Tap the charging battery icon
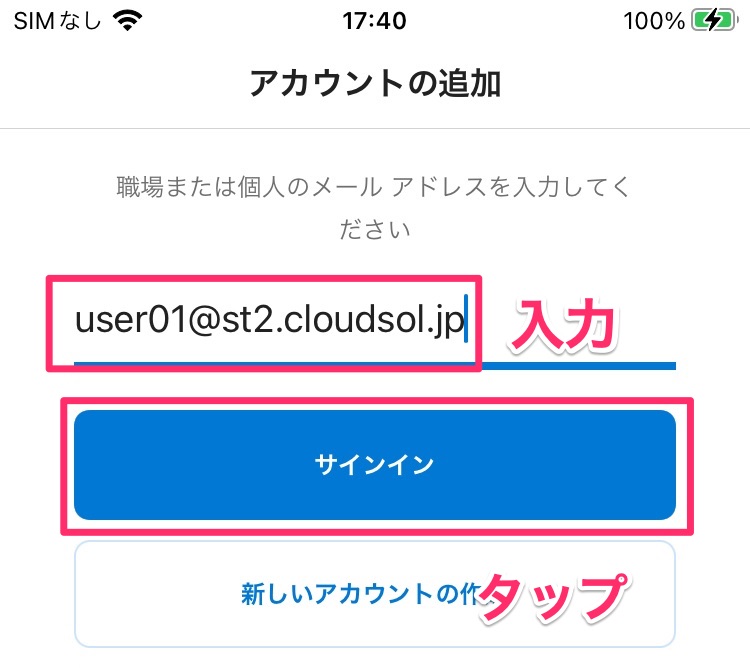The width and height of the screenshot is (750, 668). [x=715, y=21]
